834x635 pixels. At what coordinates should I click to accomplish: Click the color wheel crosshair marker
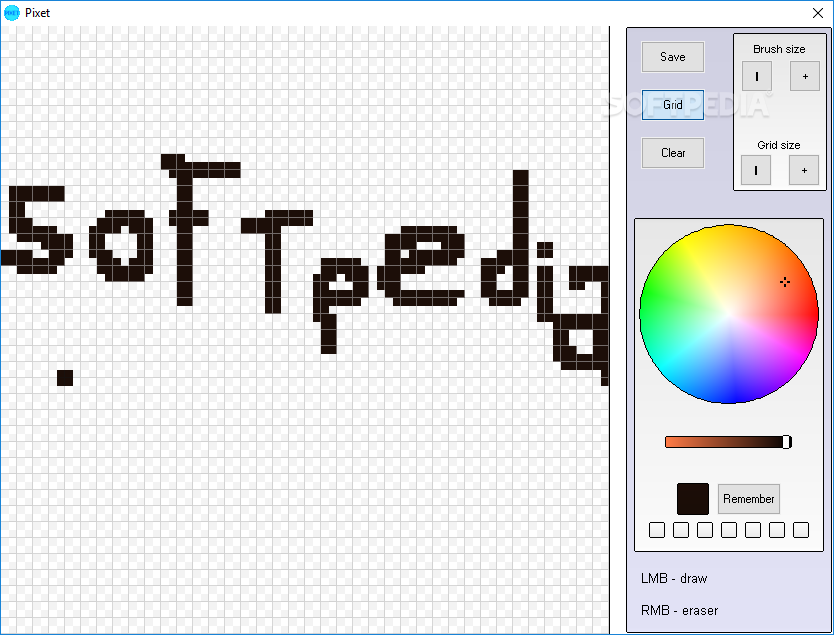(x=785, y=282)
